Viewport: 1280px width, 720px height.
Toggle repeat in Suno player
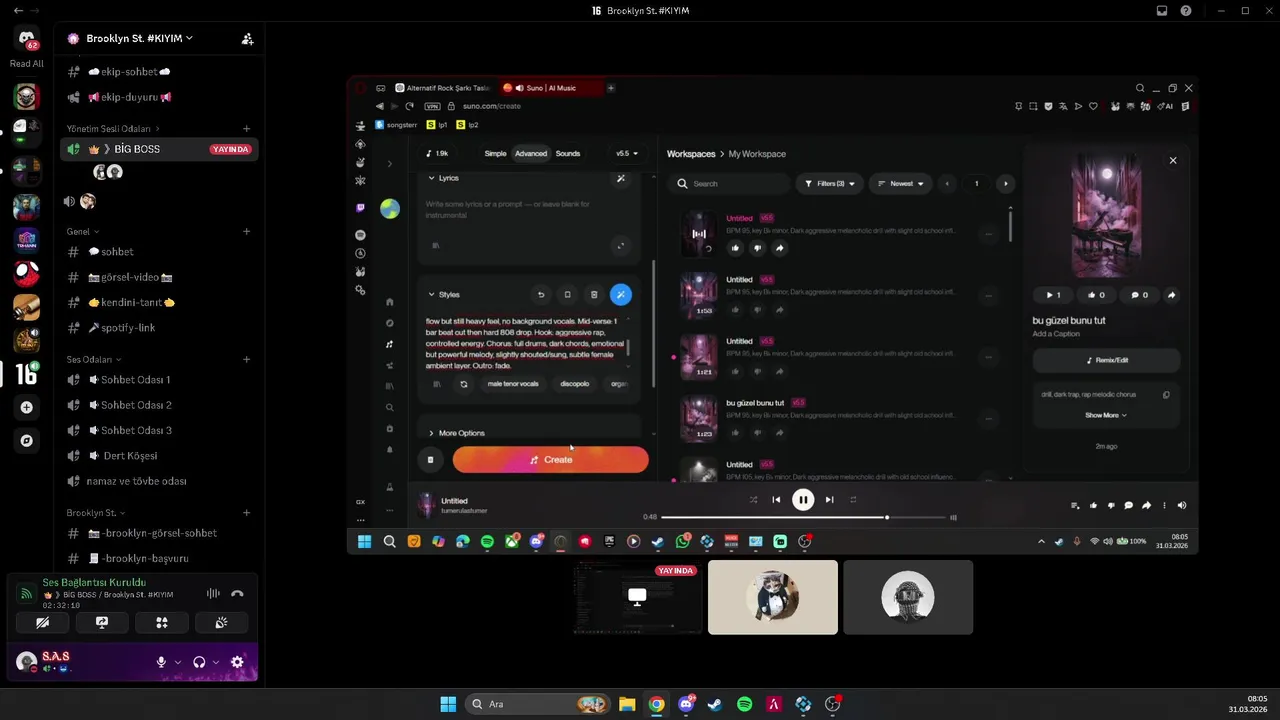pyautogui.click(x=853, y=500)
